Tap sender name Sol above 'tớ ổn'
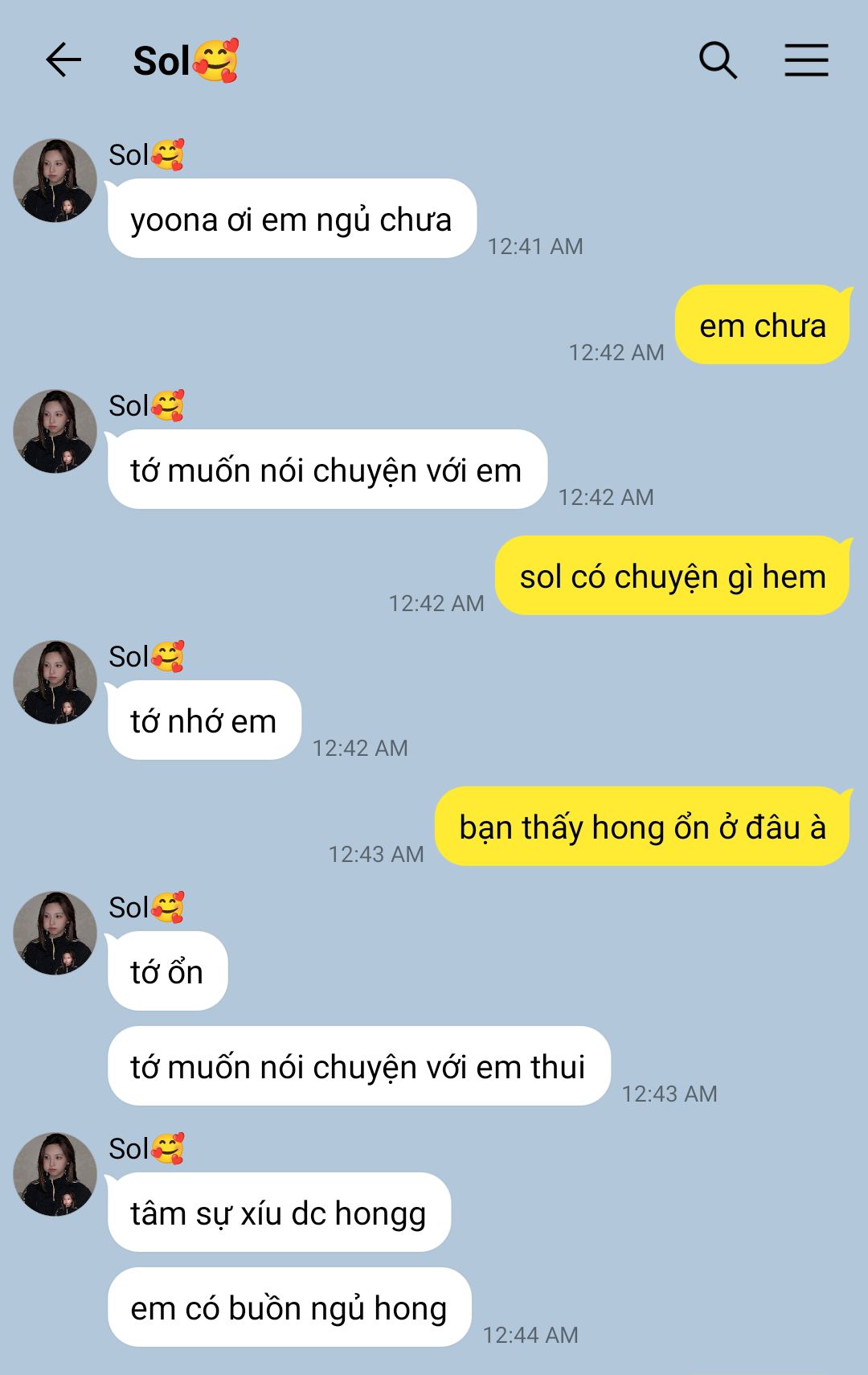This screenshot has width=868, height=1375. (x=146, y=907)
